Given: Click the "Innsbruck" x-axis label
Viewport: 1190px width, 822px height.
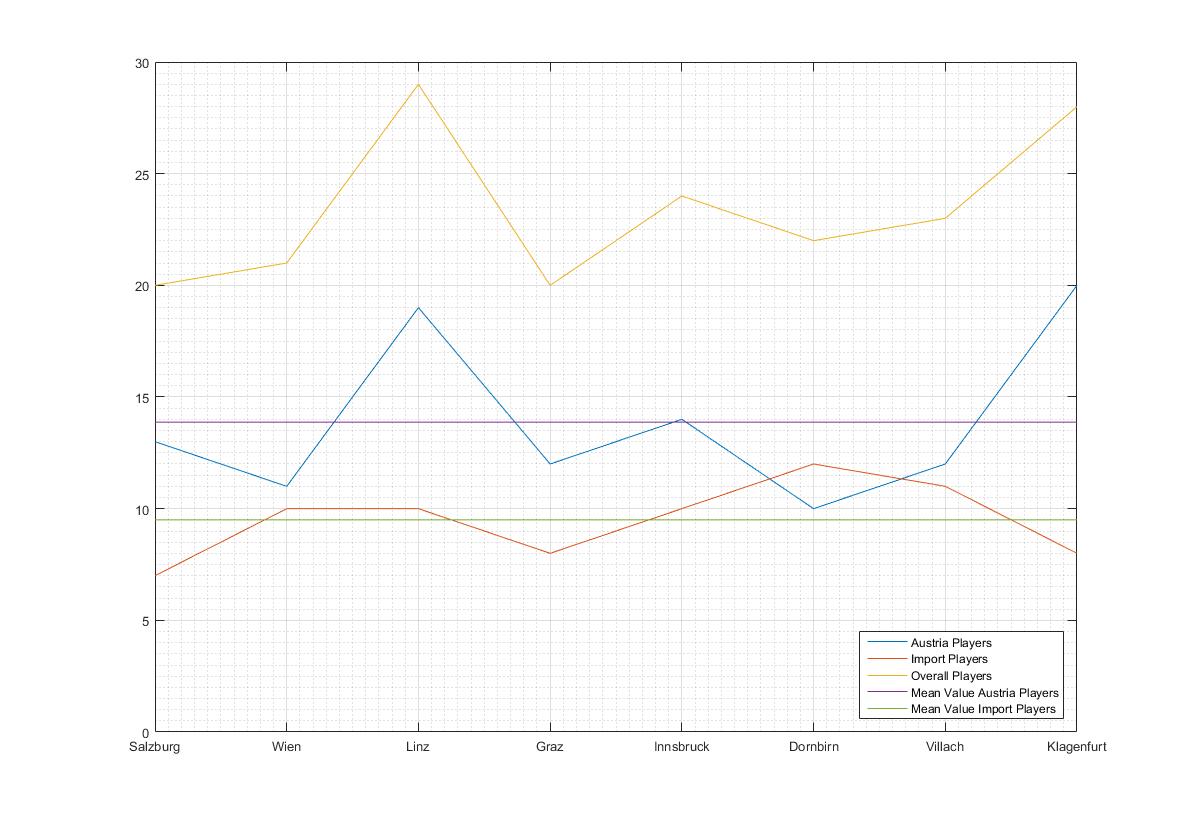Looking at the screenshot, I should pos(681,747).
